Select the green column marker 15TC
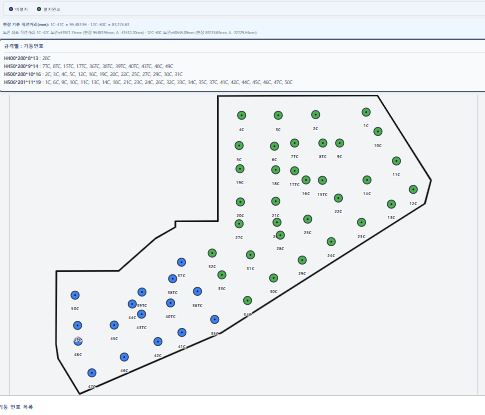 pyautogui.click(x=322, y=181)
